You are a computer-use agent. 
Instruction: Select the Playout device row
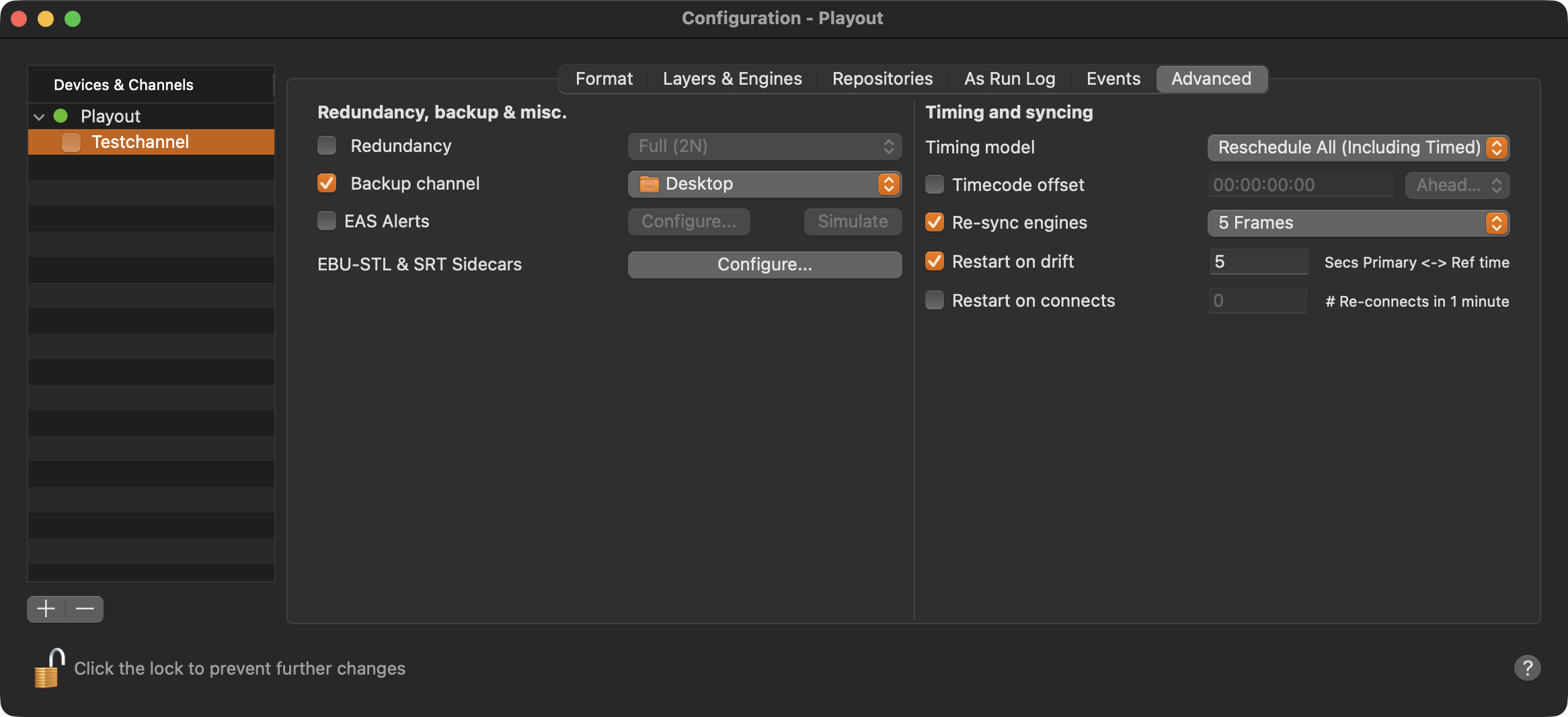pyautogui.click(x=151, y=116)
